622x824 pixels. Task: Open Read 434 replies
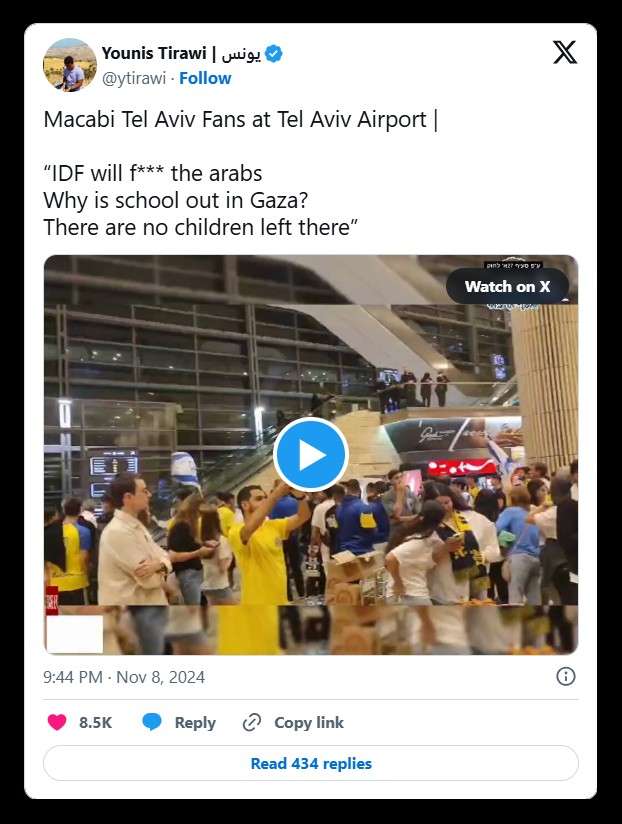click(x=311, y=763)
